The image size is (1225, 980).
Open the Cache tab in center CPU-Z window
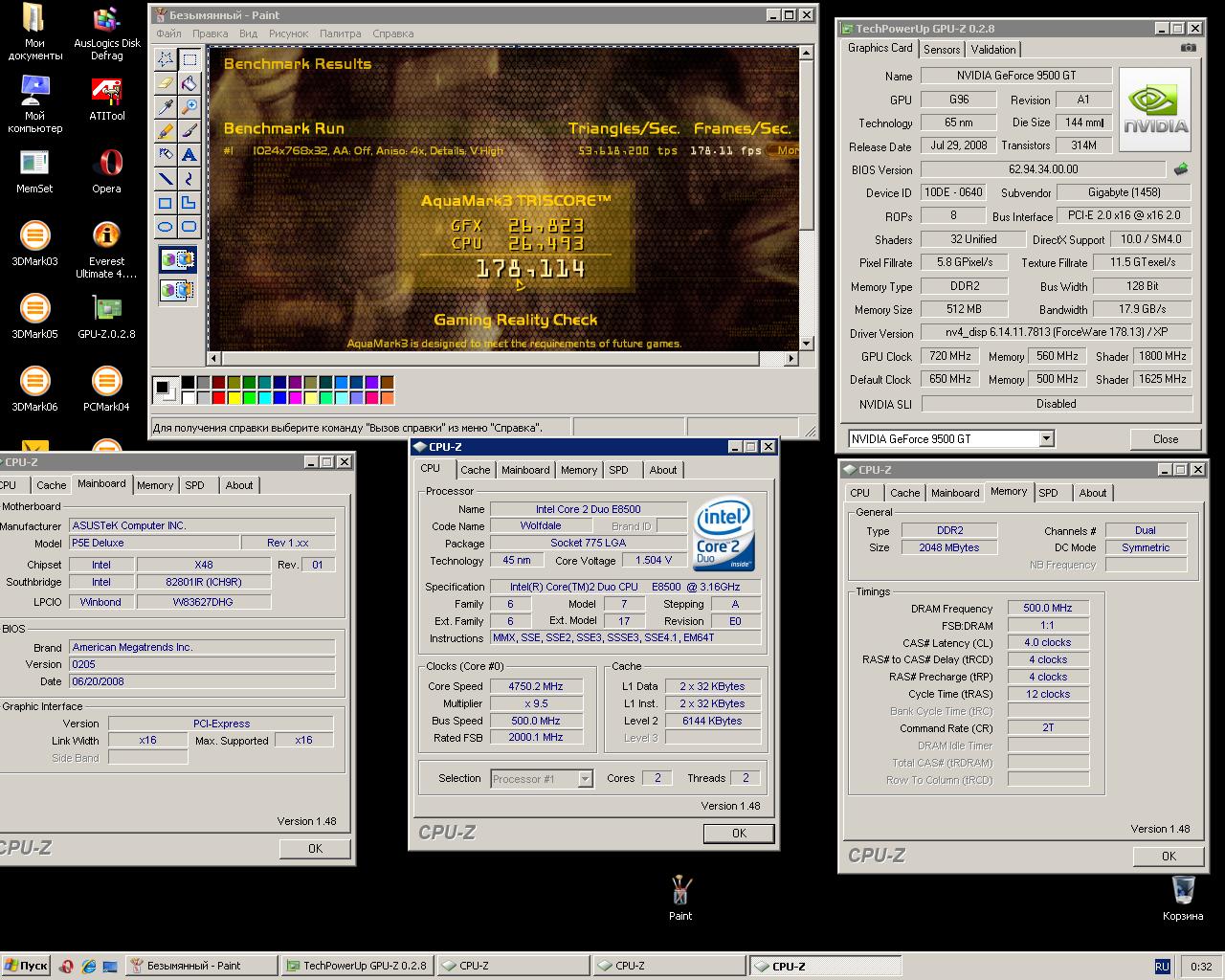(475, 470)
